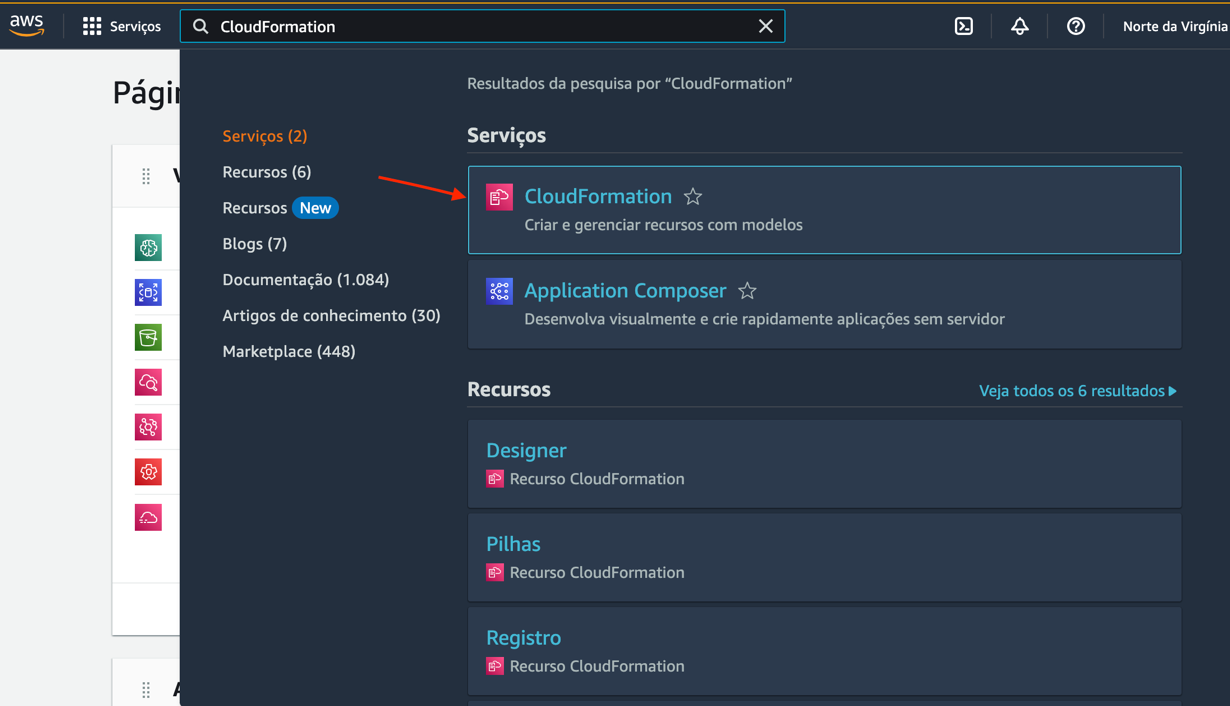Click the pink cloud-search service icon in sidebar

click(148, 382)
